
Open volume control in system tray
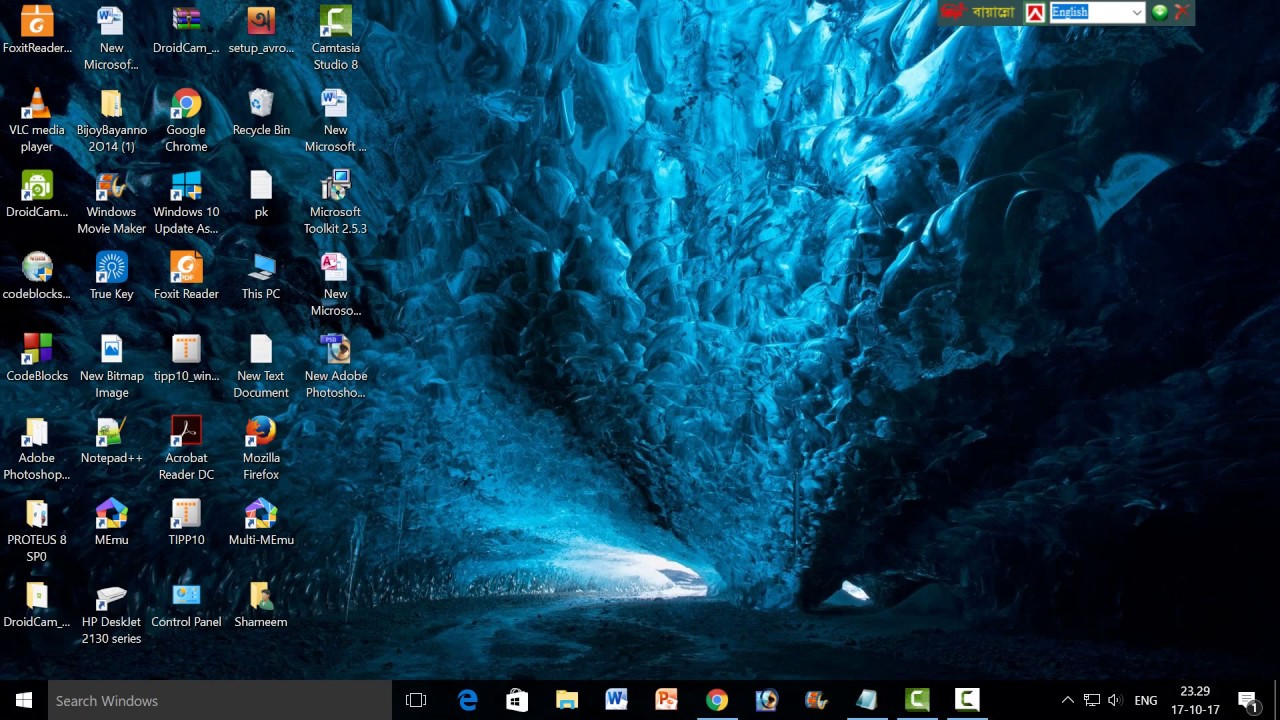pyautogui.click(x=1115, y=700)
